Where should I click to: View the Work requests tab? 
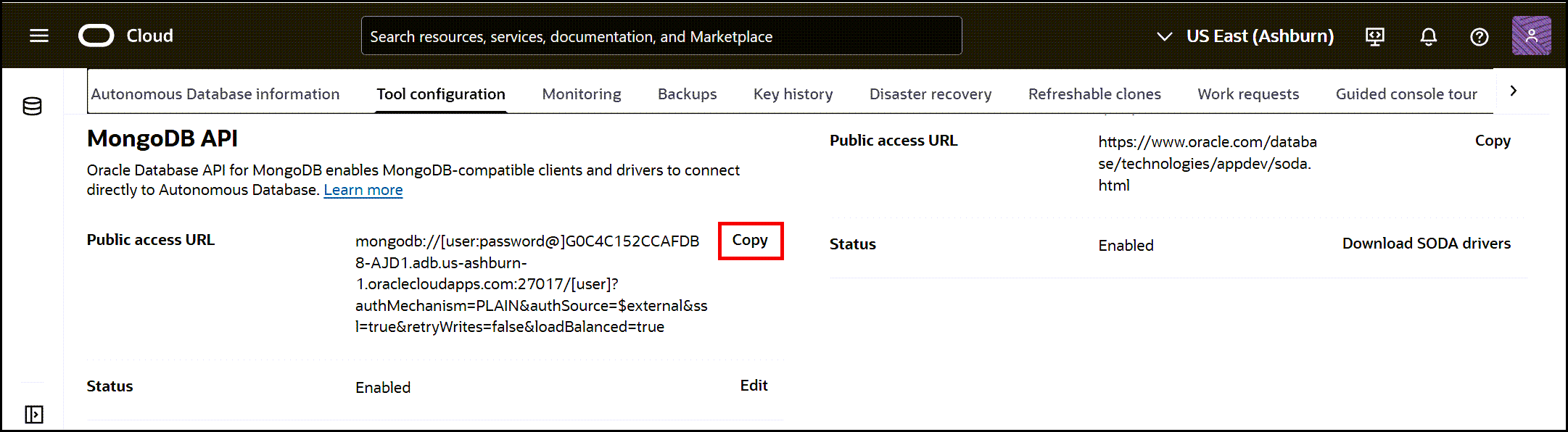(x=1248, y=94)
